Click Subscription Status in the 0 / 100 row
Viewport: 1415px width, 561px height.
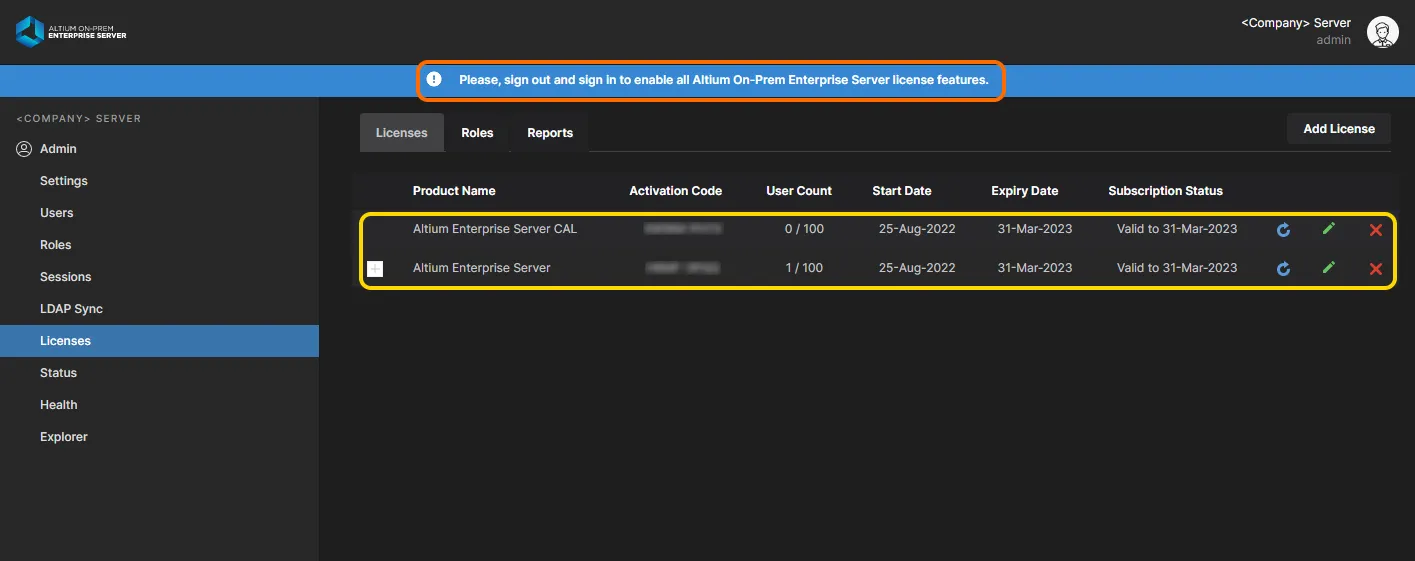(x=1177, y=229)
